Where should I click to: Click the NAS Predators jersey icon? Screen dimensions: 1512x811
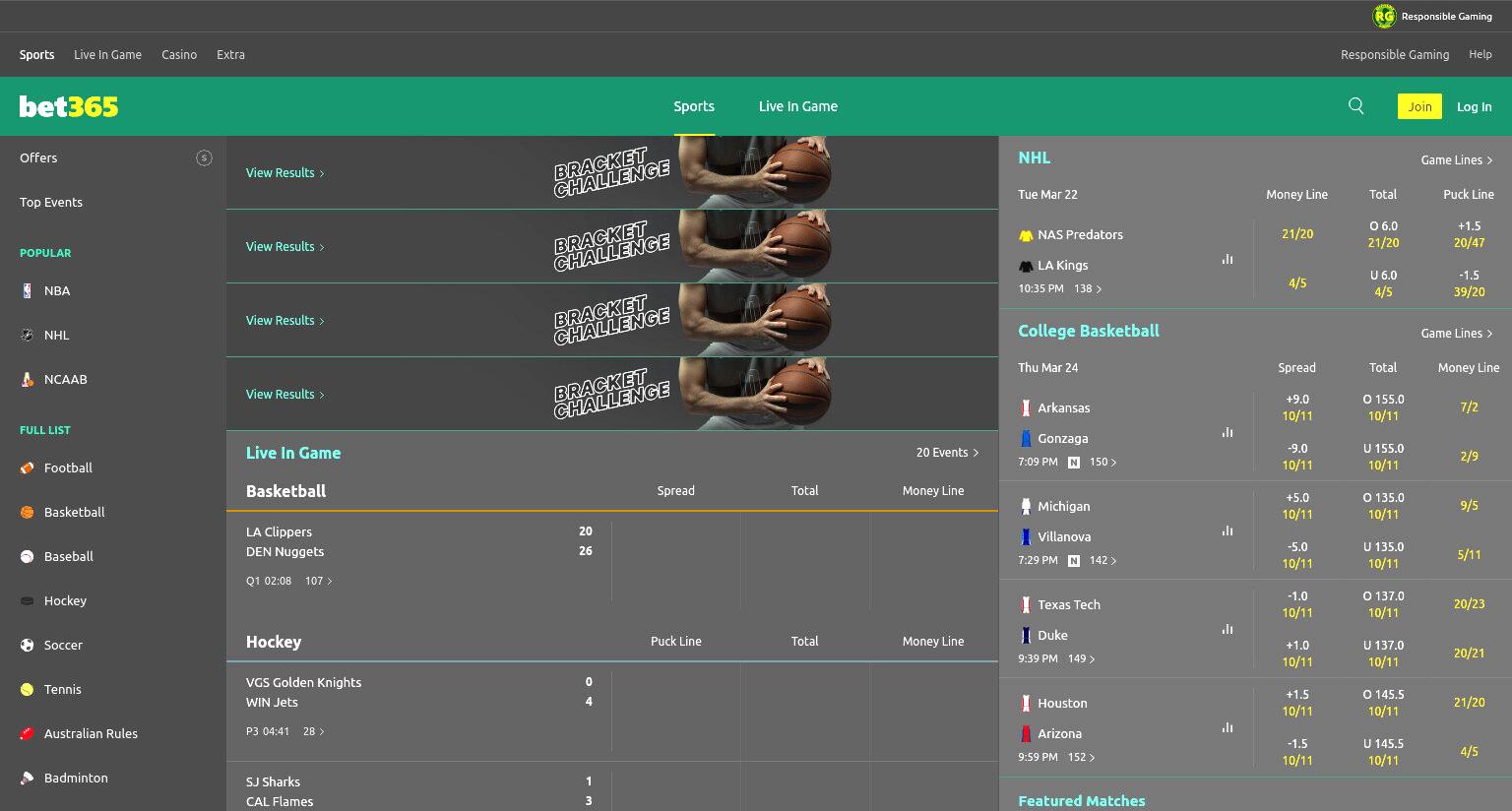coord(1026,235)
